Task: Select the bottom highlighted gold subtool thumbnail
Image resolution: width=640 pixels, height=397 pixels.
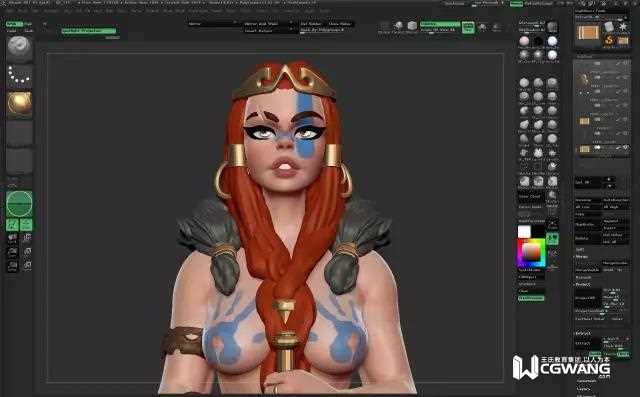Action: (x=584, y=149)
